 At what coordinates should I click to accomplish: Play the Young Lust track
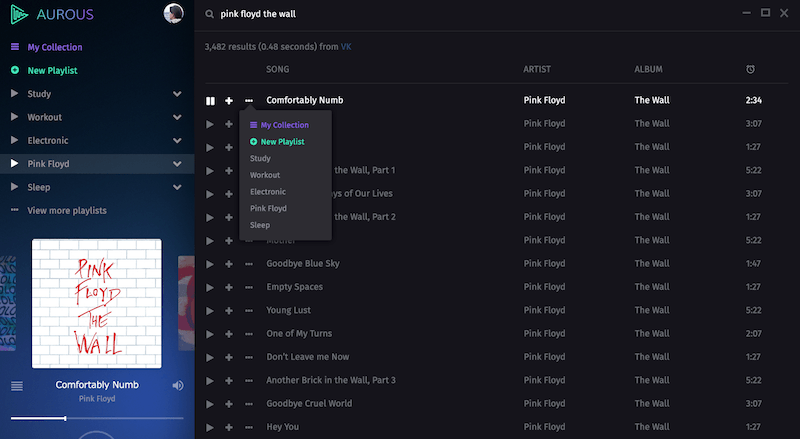(x=210, y=311)
